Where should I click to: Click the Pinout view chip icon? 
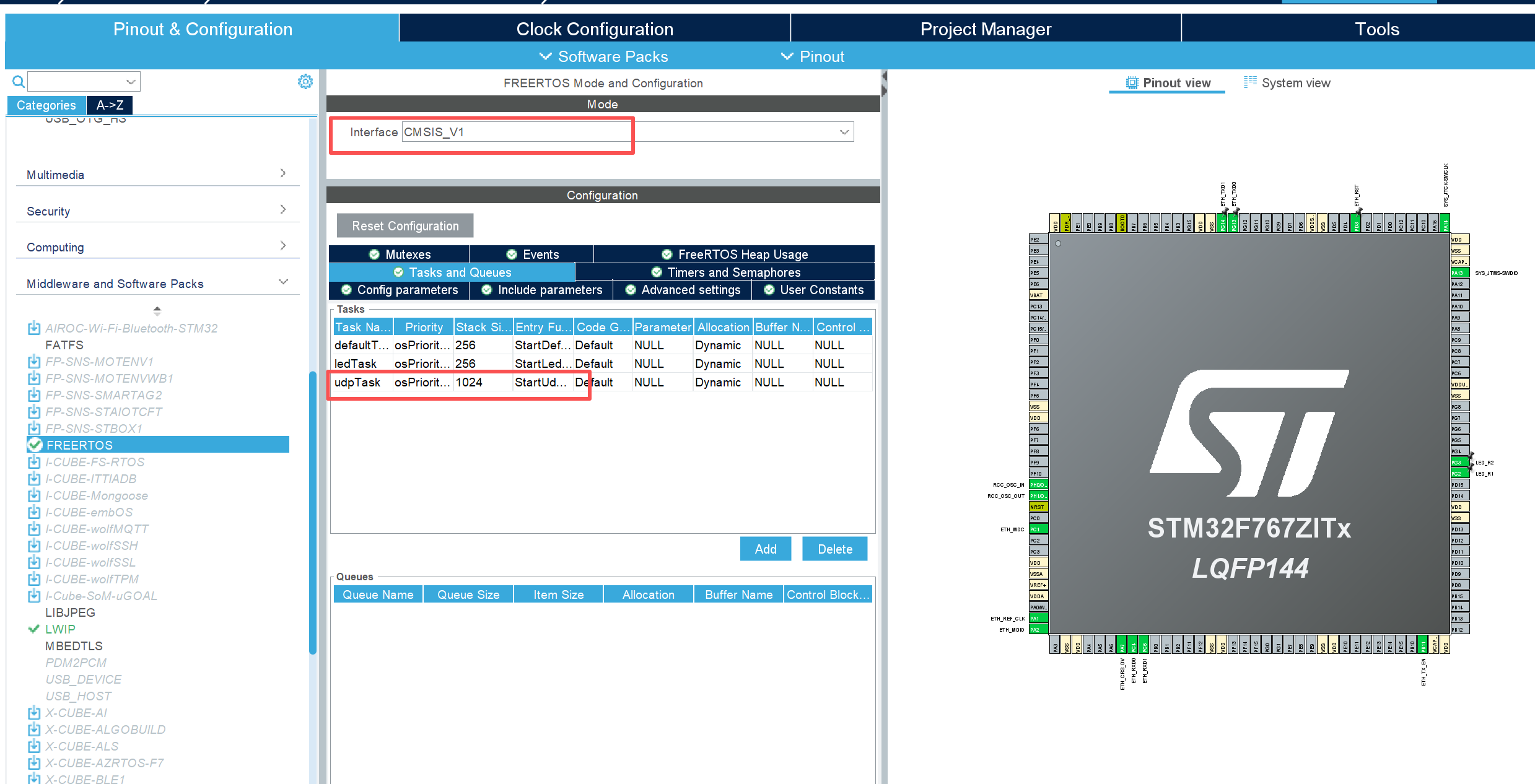click(1132, 83)
